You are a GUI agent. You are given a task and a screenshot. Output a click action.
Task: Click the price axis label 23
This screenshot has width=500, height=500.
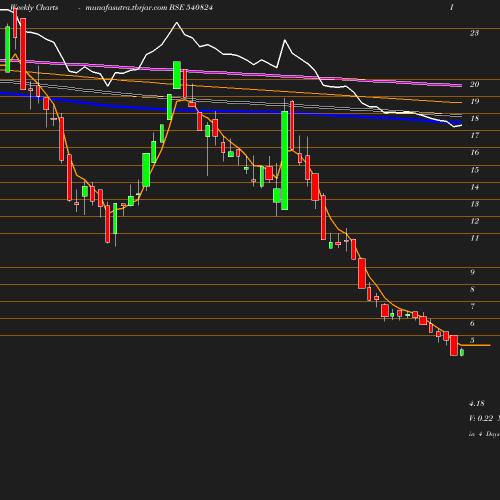pyautogui.click(x=474, y=33)
